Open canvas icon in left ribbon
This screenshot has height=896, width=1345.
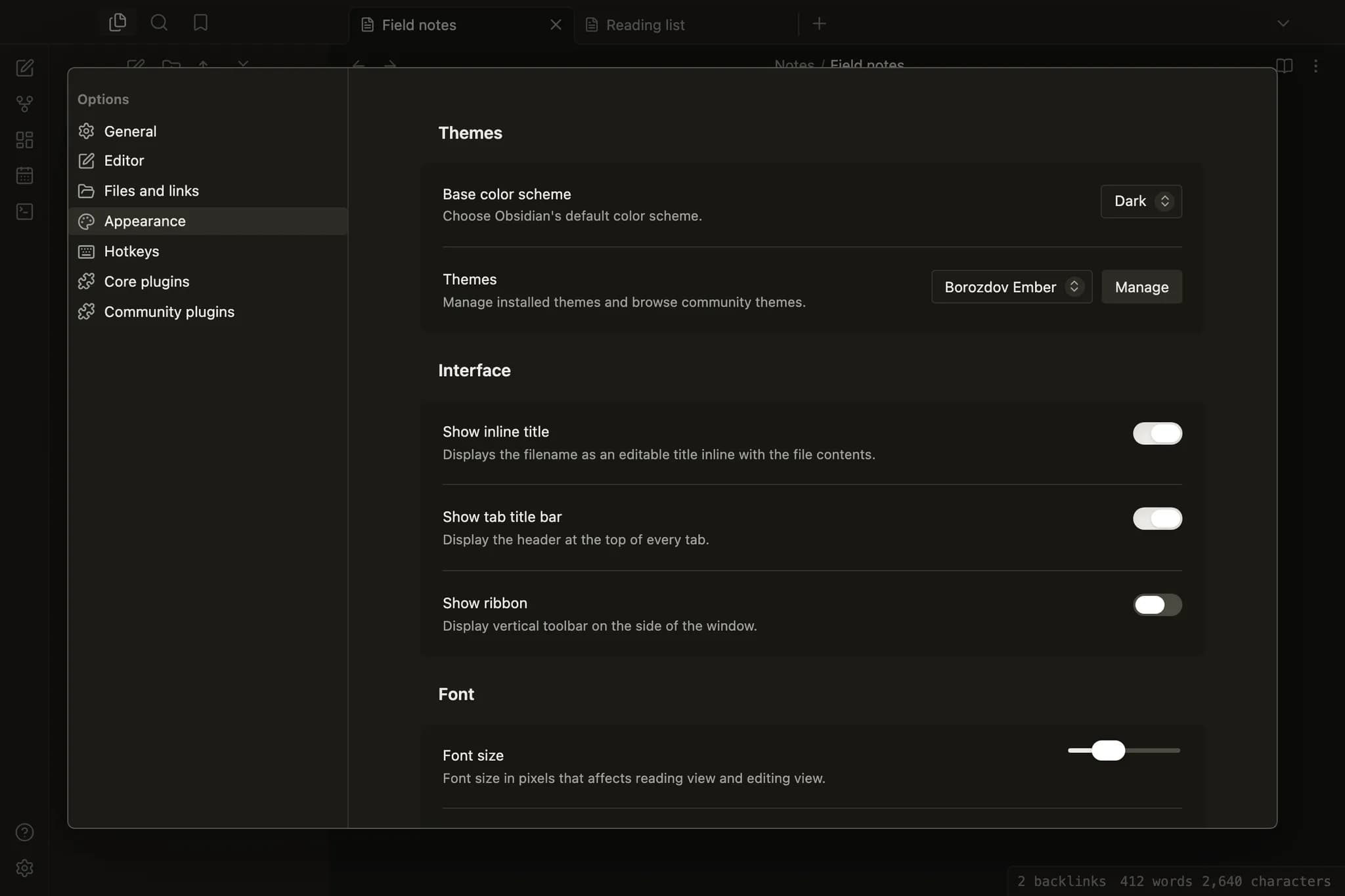[x=24, y=140]
